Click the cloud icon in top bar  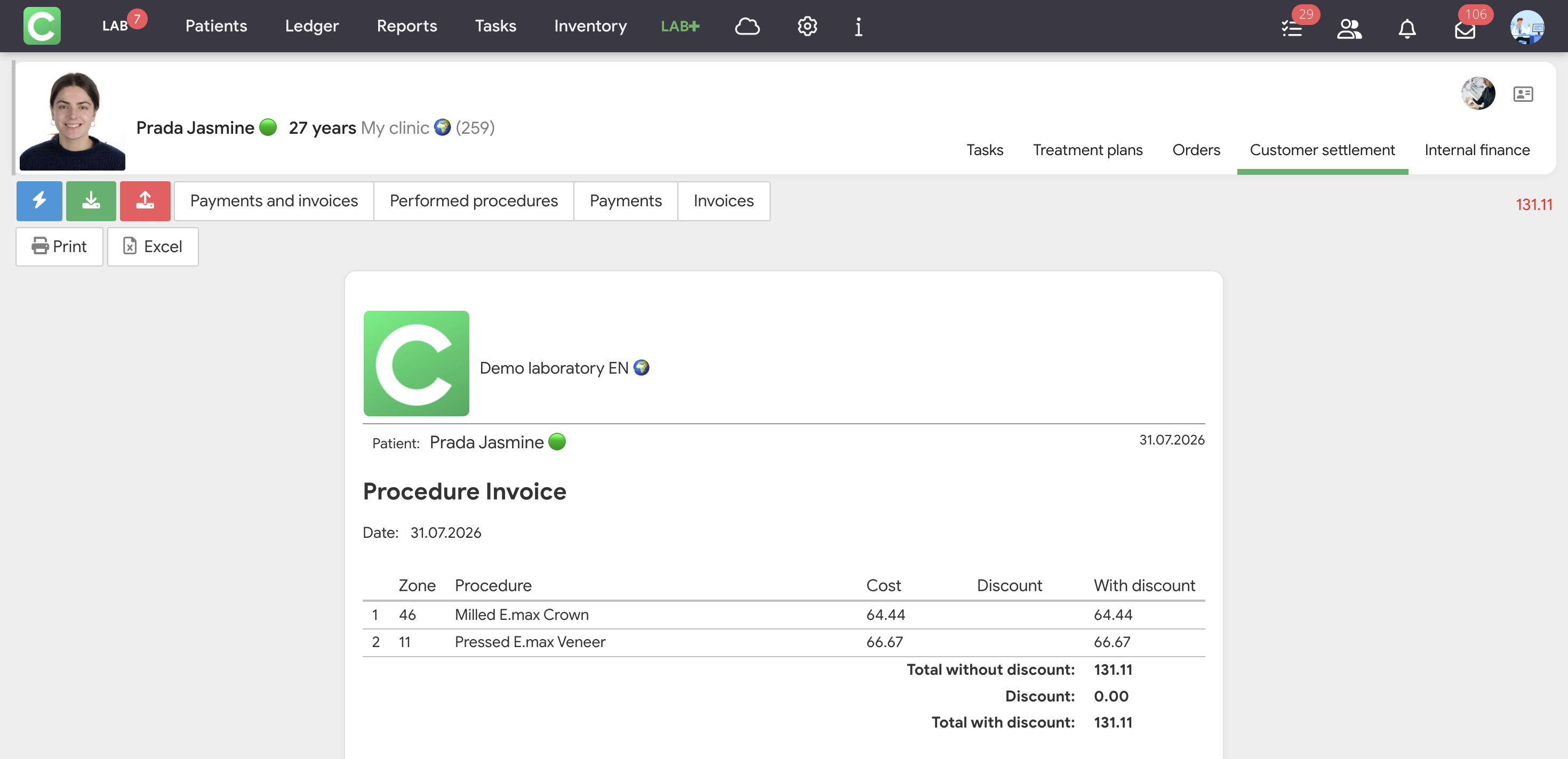click(747, 26)
